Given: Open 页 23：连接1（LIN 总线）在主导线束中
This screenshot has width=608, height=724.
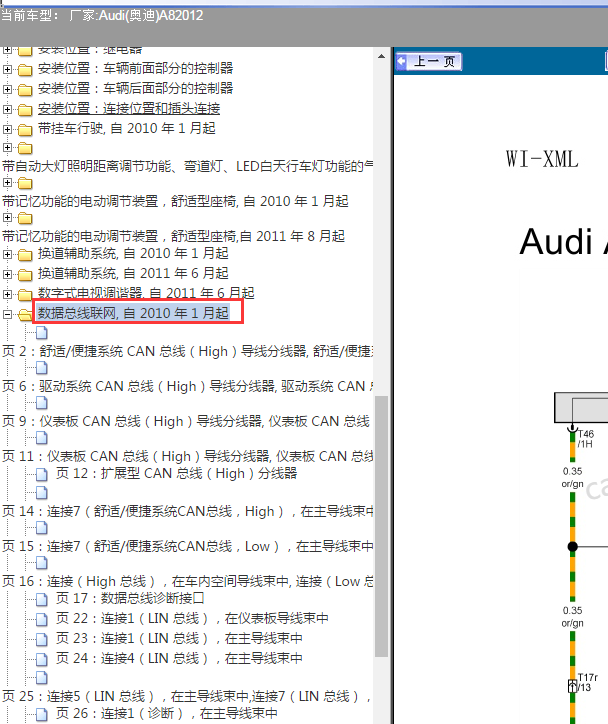Looking at the screenshot, I should (179, 639).
